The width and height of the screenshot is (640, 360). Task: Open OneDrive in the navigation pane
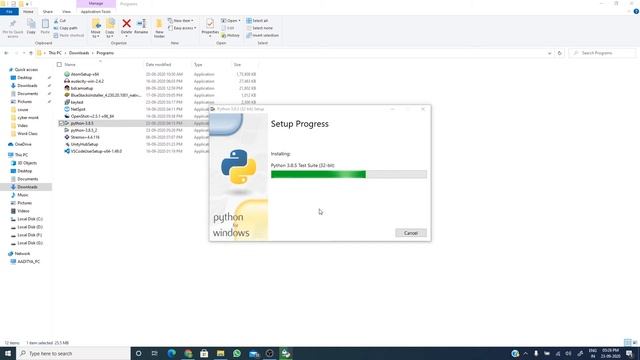23,144
